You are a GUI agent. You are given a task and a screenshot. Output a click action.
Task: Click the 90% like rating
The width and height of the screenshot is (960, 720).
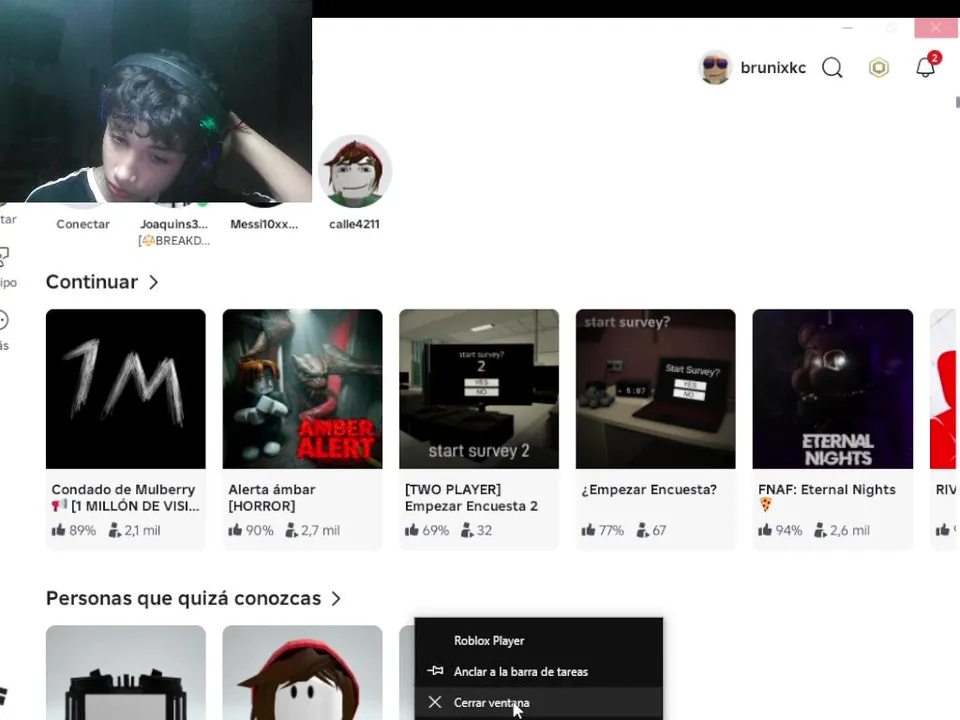[251, 530]
